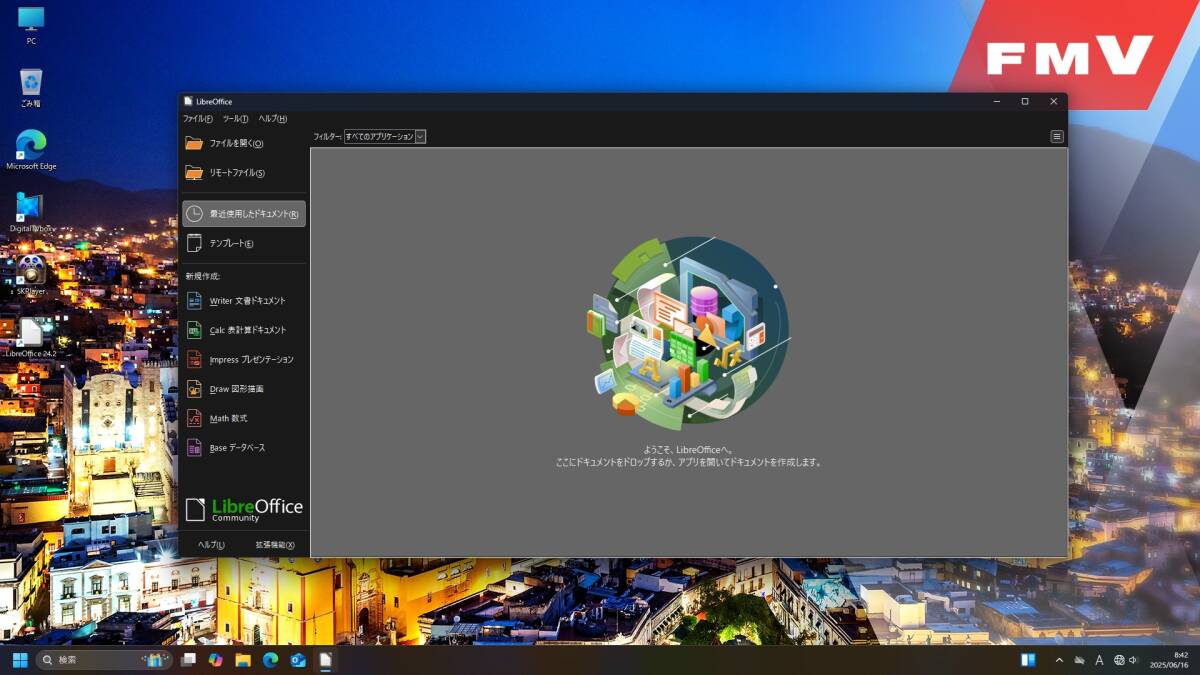Create a new Calc 表計算ドキュメント
This screenshot has height=675, width=1200.
pyautogui.click(x=243, y=330)
